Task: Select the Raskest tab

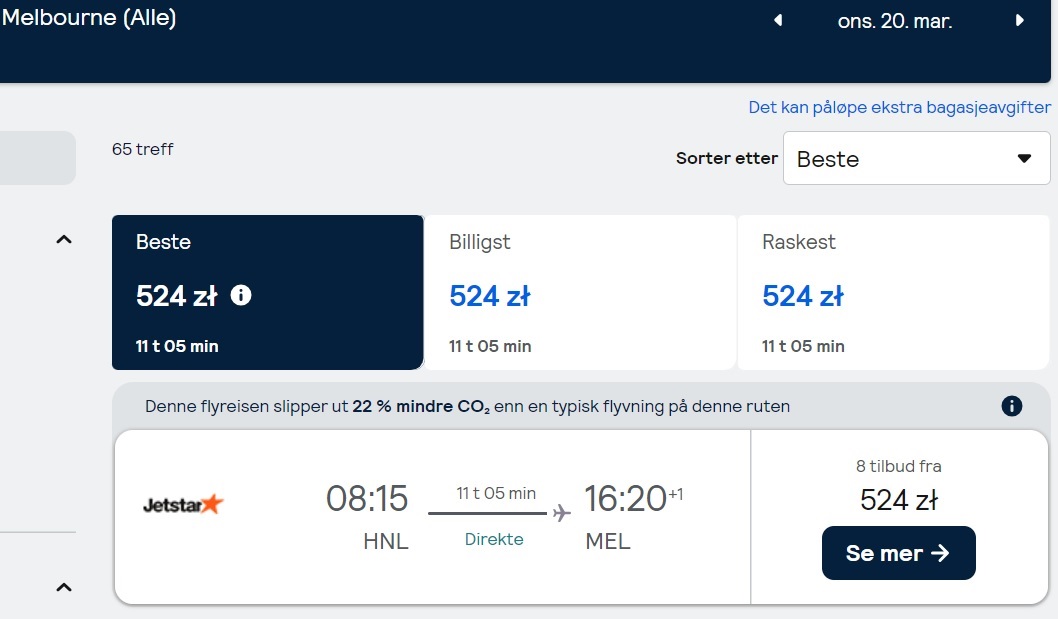Action: click(893, 292)
